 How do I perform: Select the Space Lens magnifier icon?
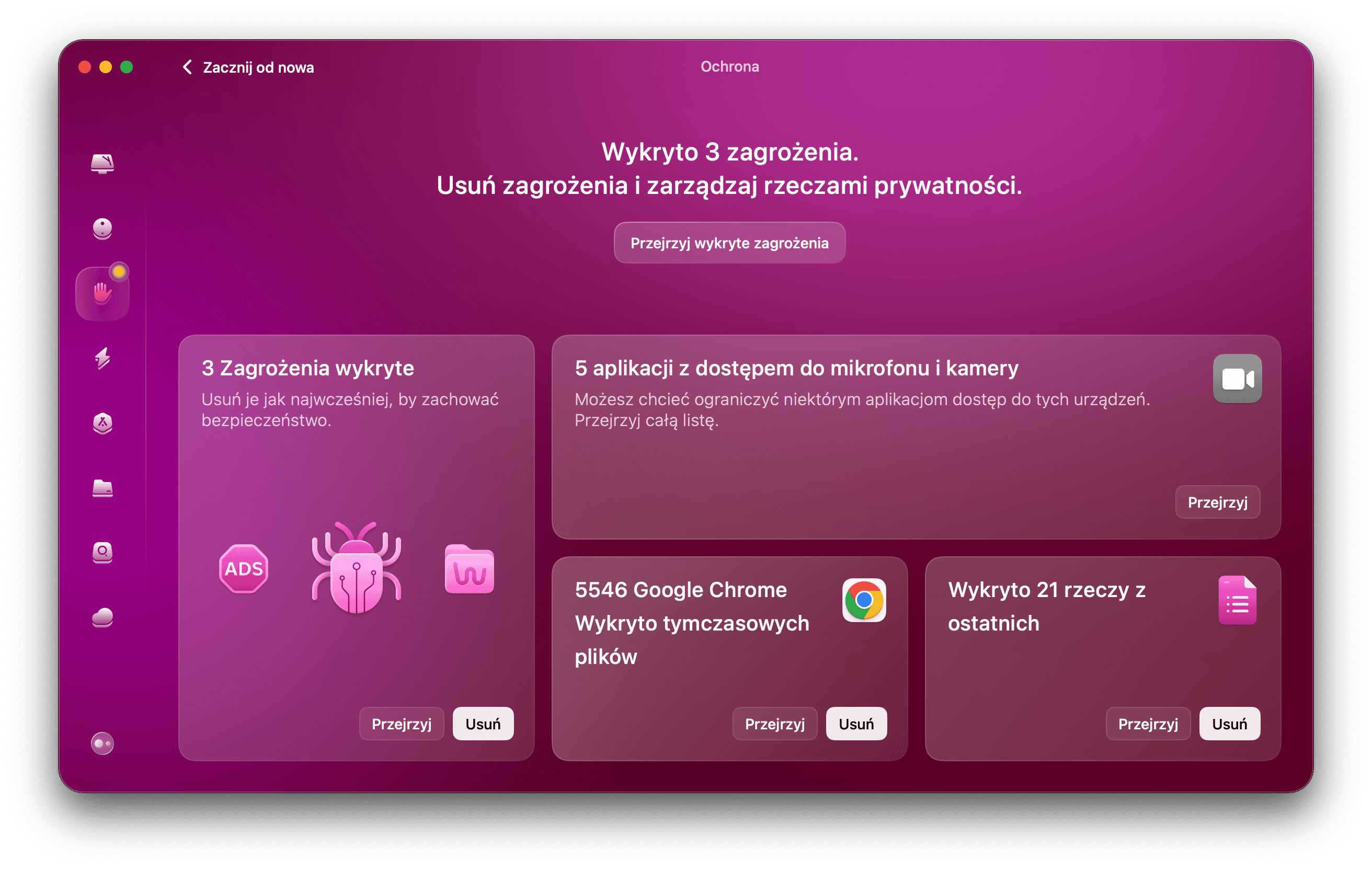[102, 553]
